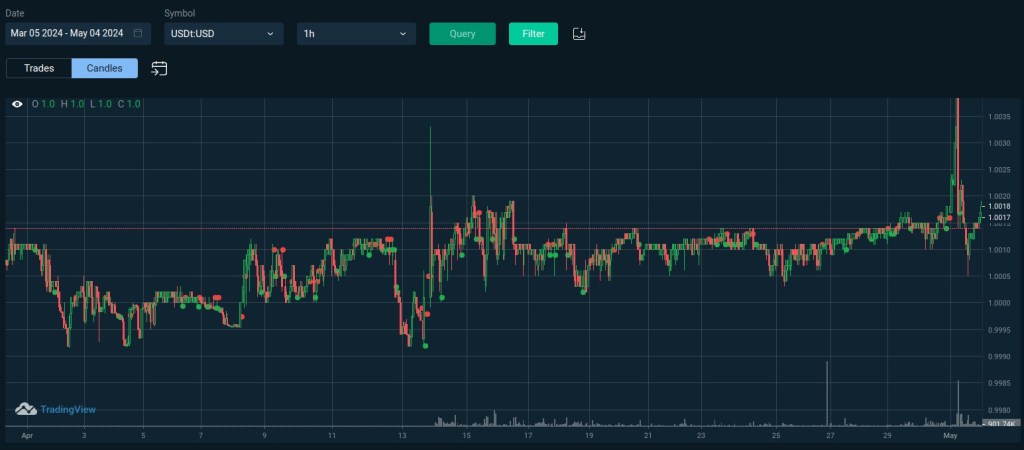The height and width of the screenshot is (450, 1024).
Task: Click the export download icon beside Filter
Action: (x=579, y=34)
